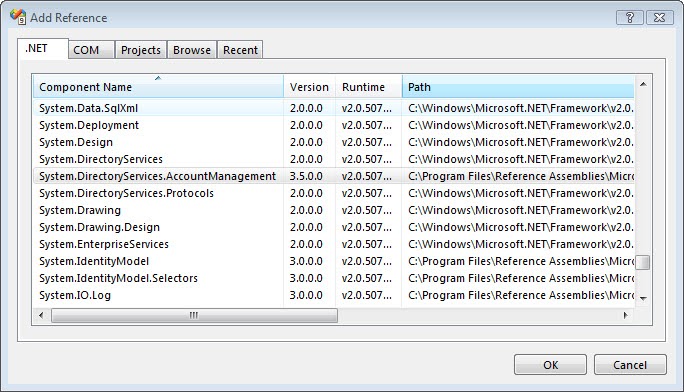
Task: Switch to the .NET tab
Action: pos(43,48)
